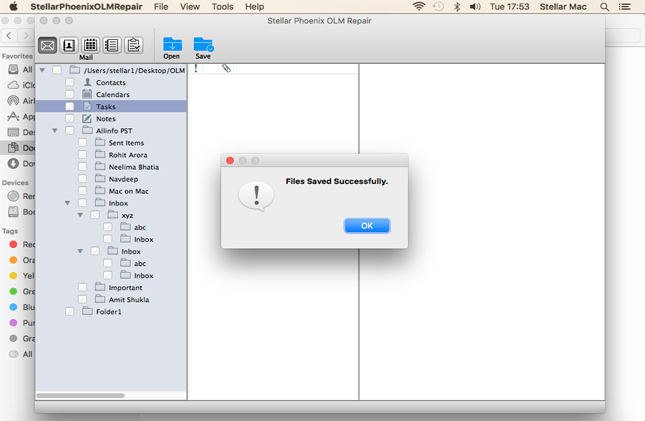The height and width of the screenshot is (421, 645).
Task: Click the Notes view toolbar icon
Action: click(112, 45)
